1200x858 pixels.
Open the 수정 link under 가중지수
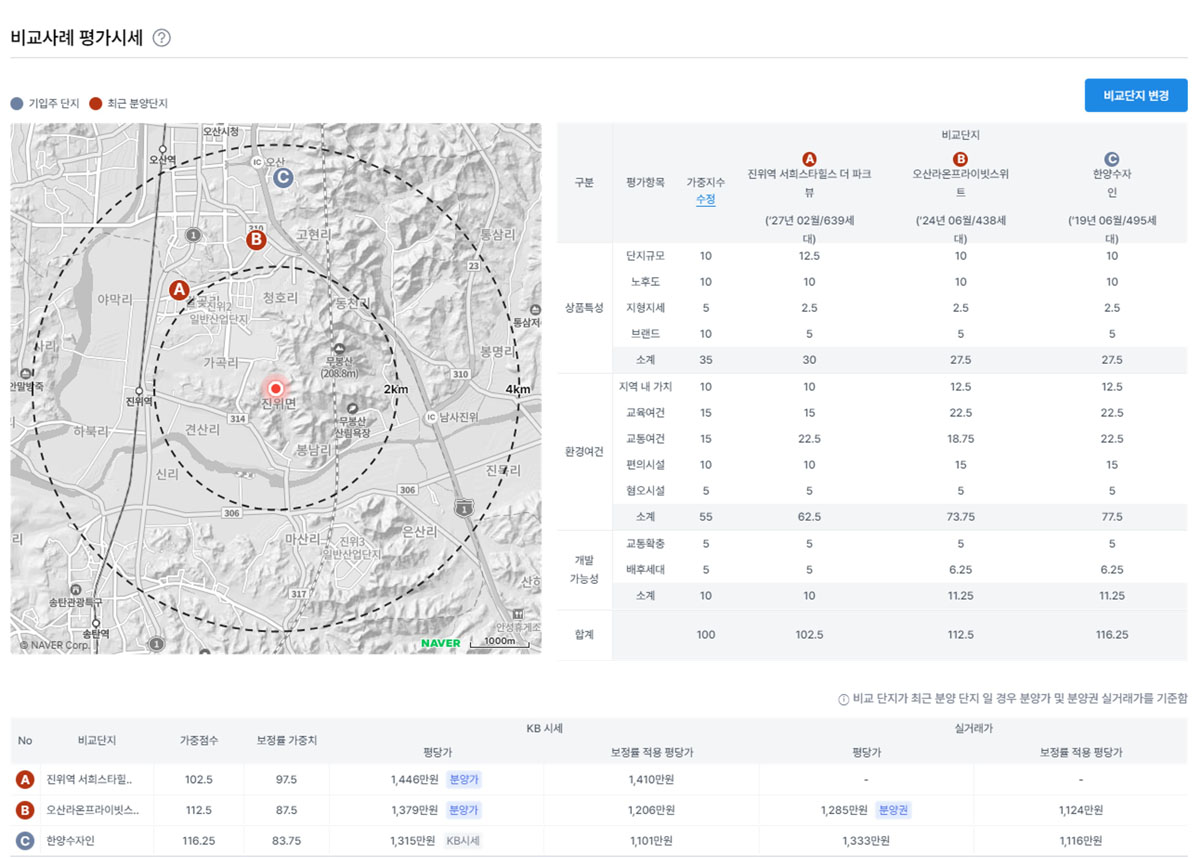point(706,200)
